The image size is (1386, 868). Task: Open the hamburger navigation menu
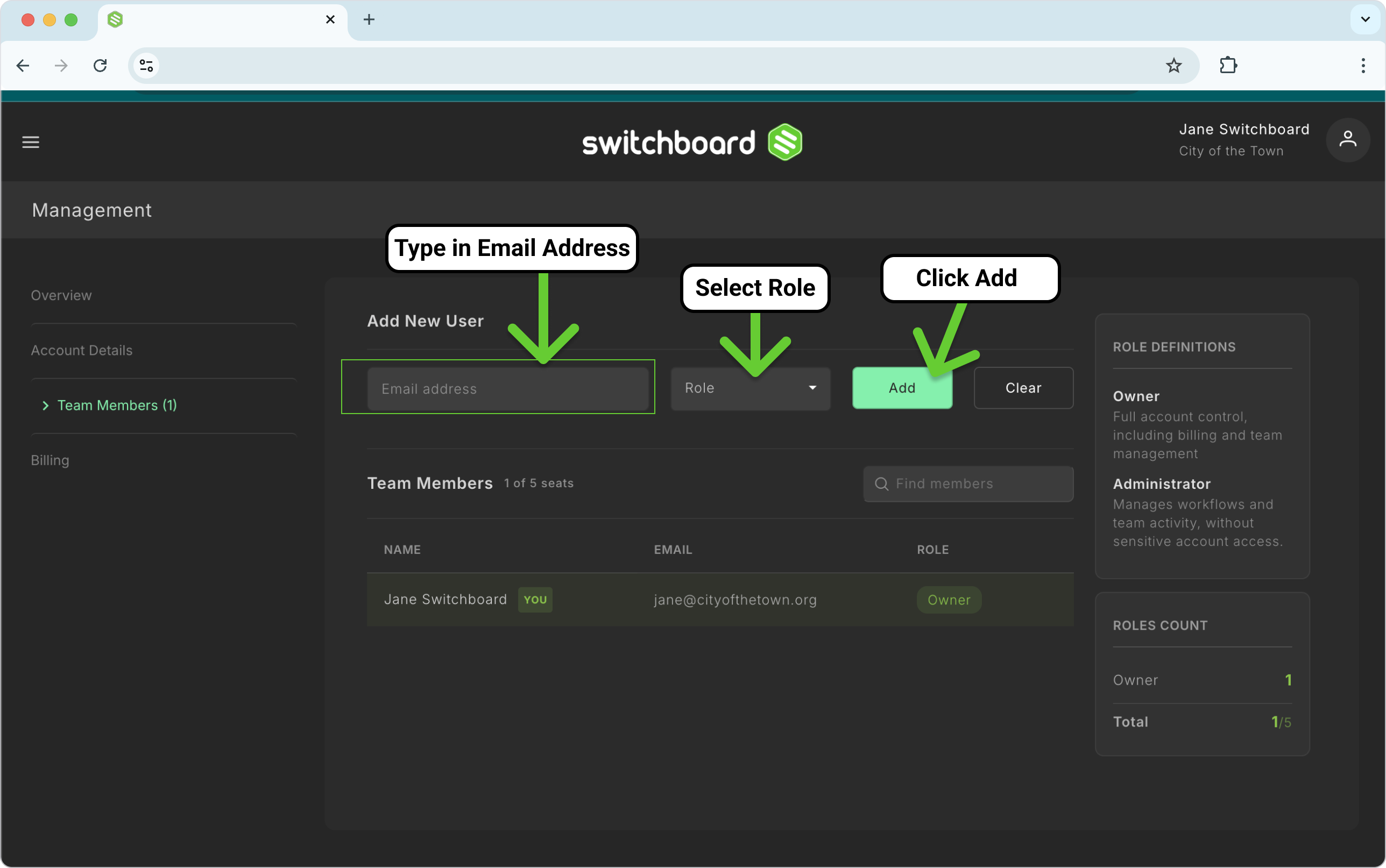[31, 142]
